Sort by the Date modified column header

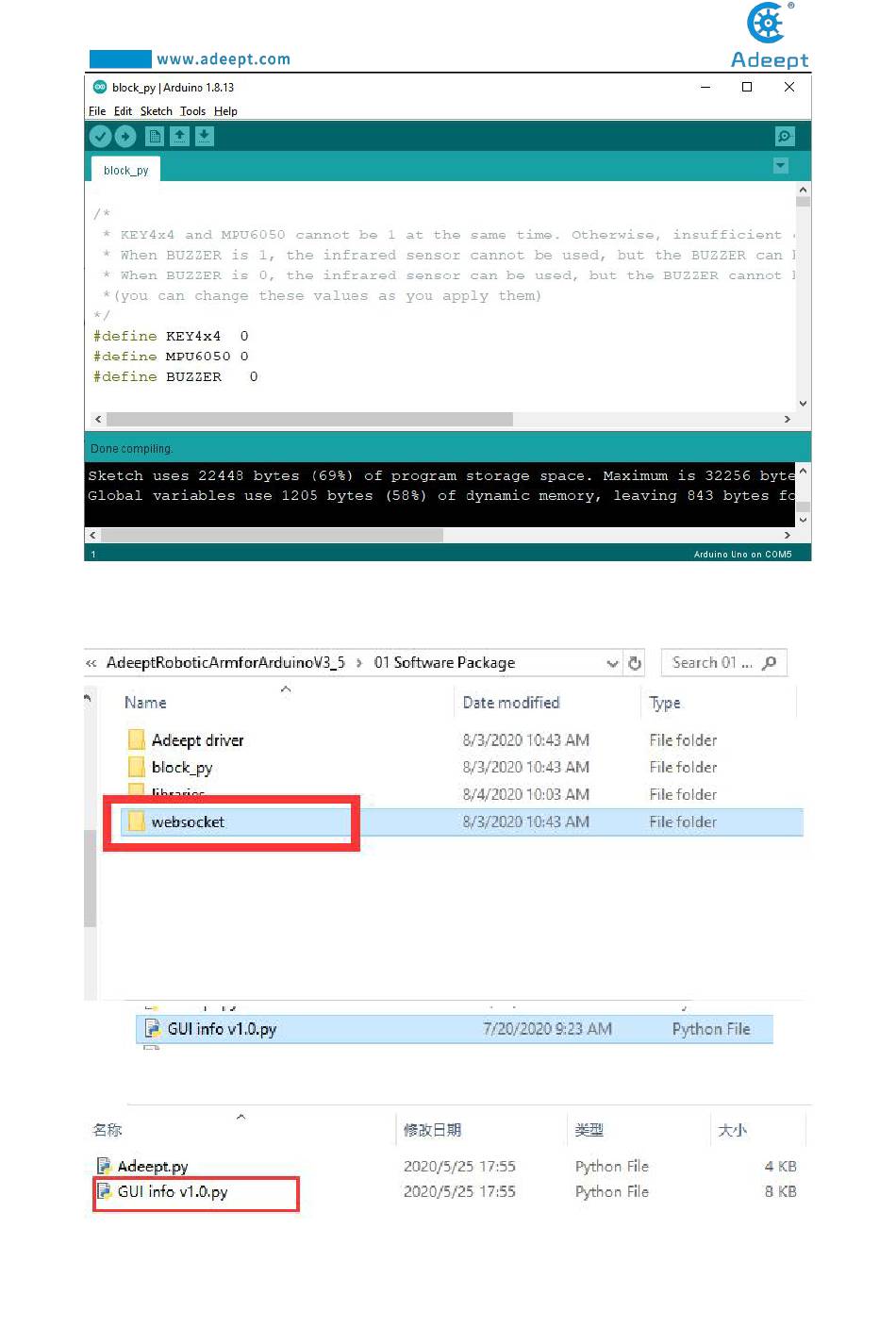511,703
